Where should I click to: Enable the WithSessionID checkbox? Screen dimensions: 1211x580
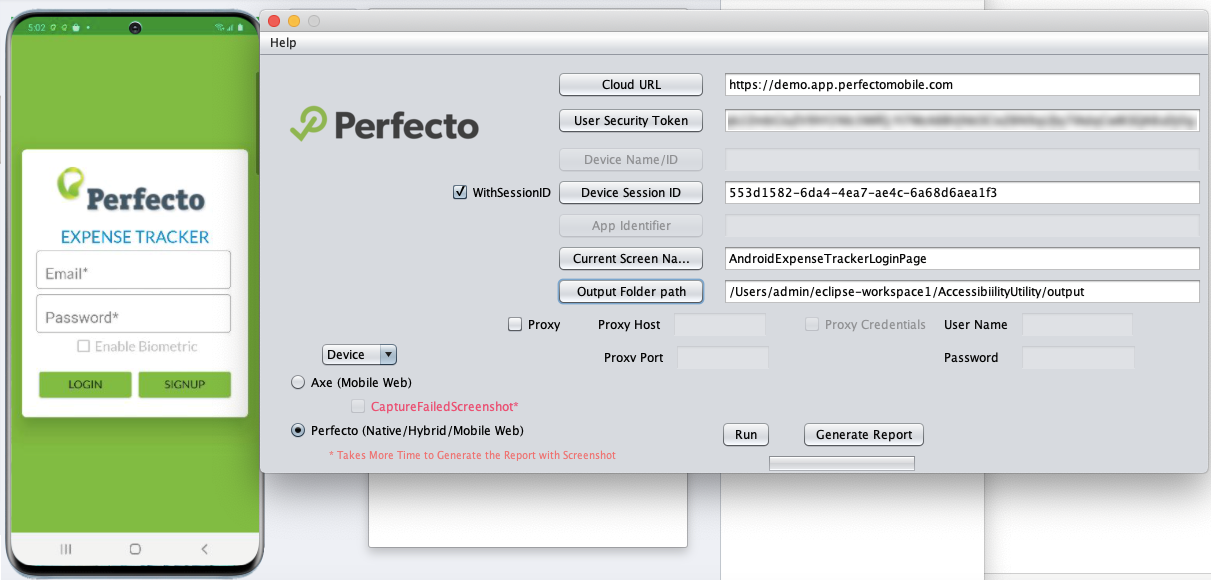tap(460, 192)
